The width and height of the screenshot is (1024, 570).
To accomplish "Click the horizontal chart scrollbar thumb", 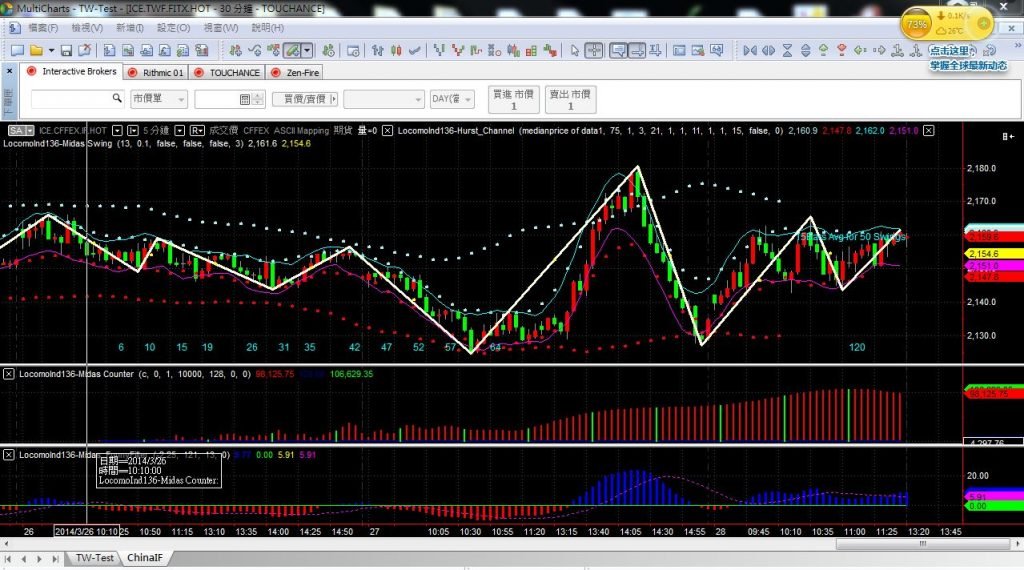I will click(x=923, y=544).
